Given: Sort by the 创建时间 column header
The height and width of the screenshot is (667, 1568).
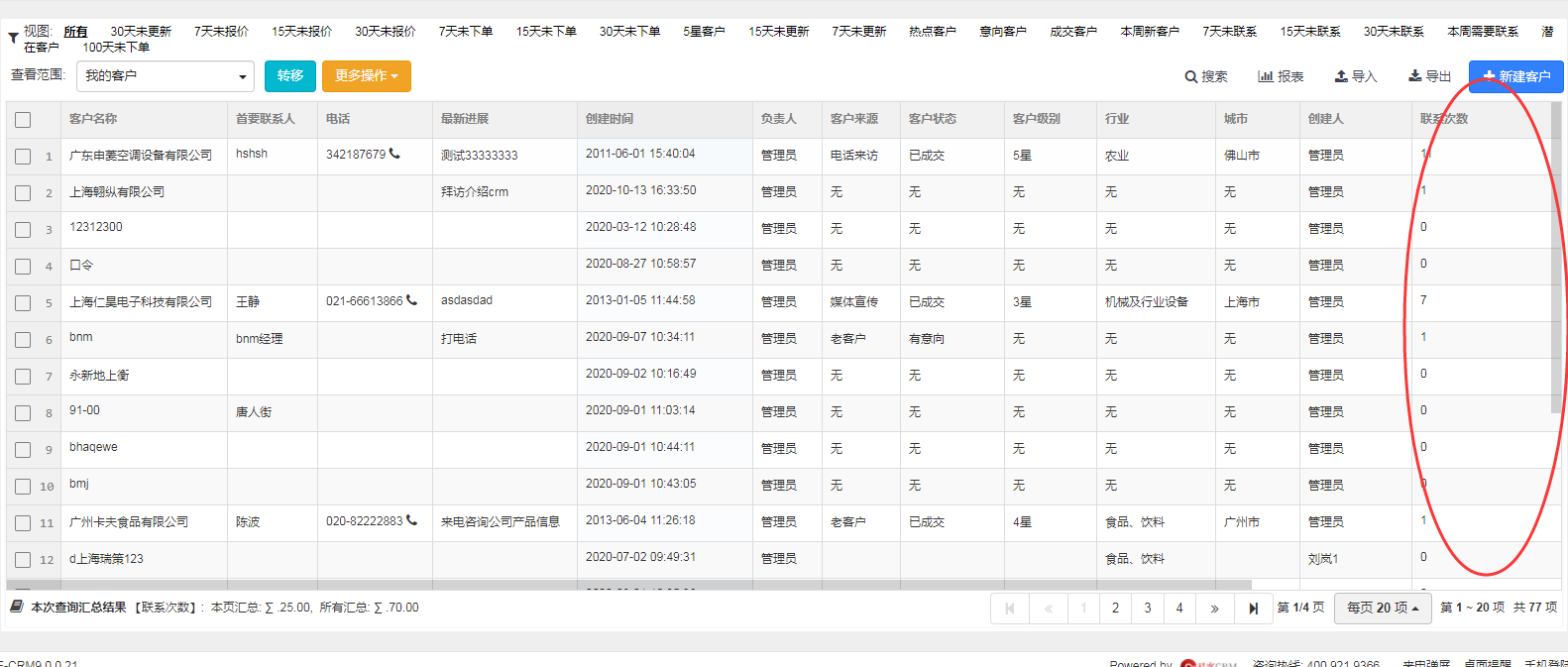Looking at the screenshot, I should point(610,119).
